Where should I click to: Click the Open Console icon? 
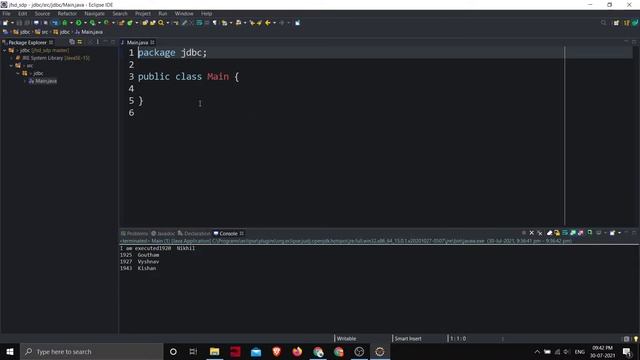pos(612,233)
